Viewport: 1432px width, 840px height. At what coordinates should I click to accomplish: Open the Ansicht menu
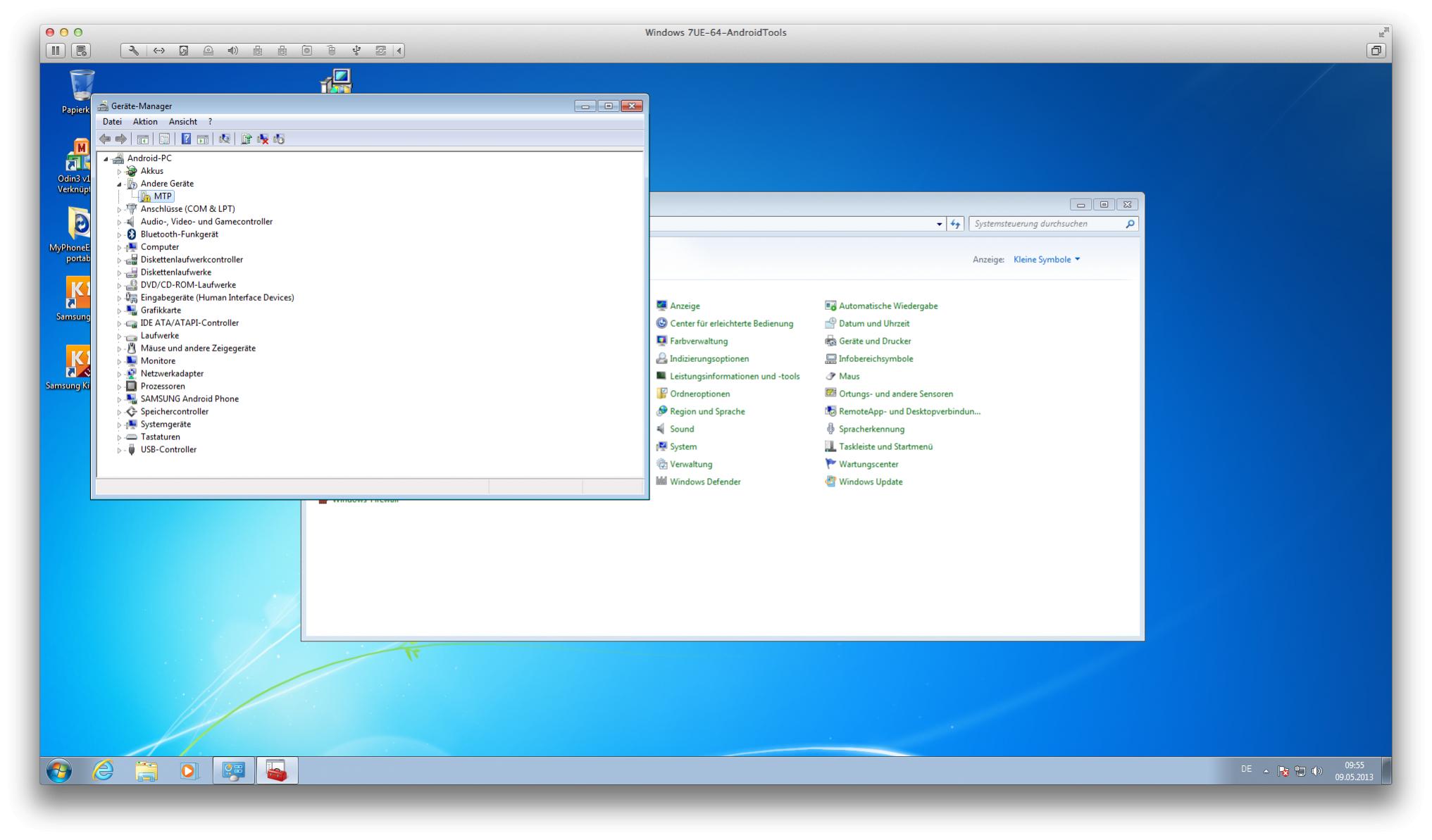point(182,122)
